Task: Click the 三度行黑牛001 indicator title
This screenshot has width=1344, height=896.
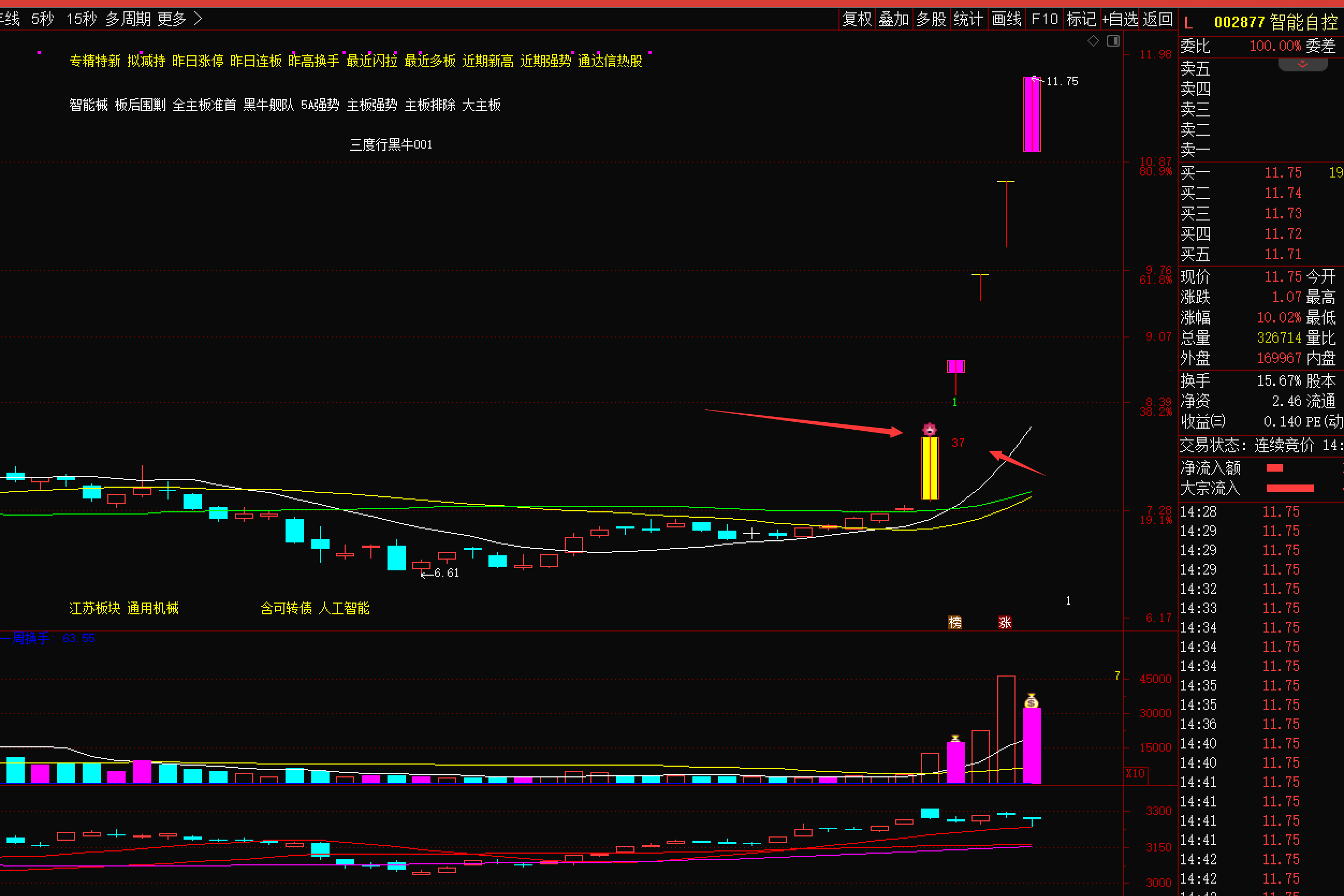Action: [x=391, y=144]
